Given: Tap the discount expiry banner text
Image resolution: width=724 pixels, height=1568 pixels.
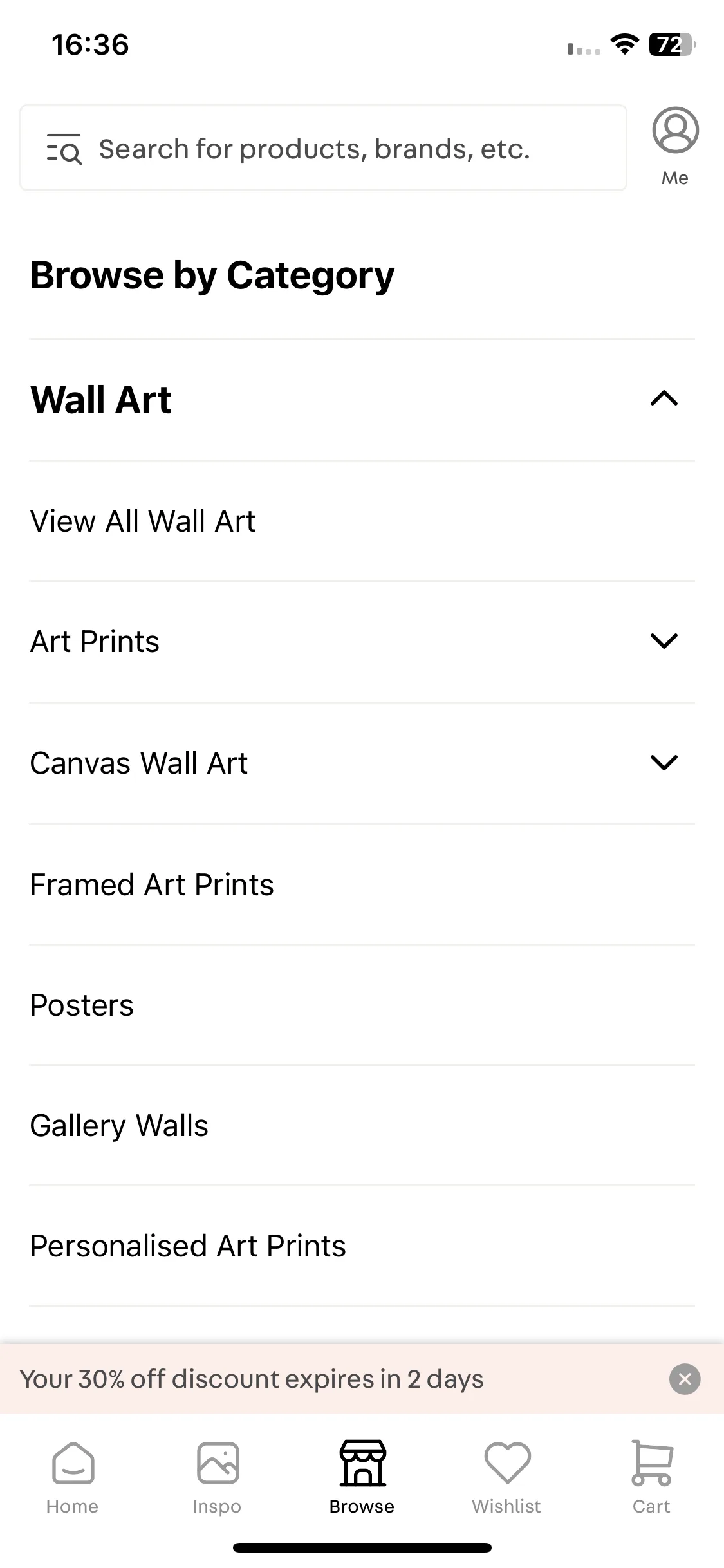Looking at the screenshot, I should (252, 1379).
